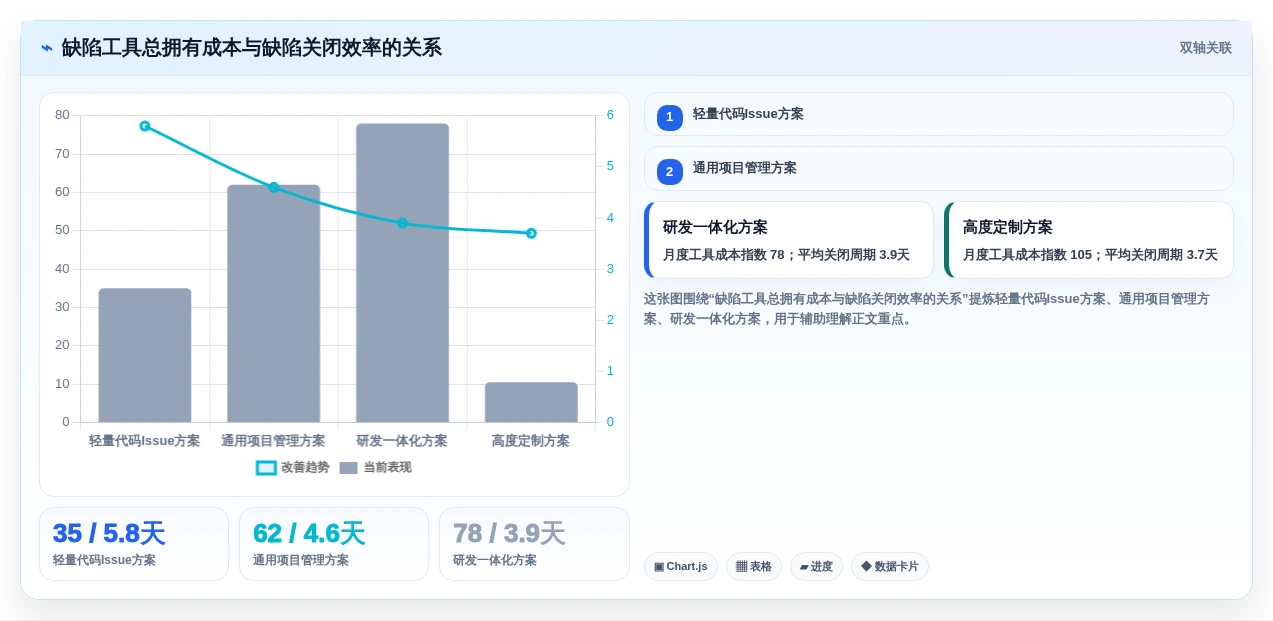Screen dimensions: 1273x621
Task: Click the grid icon in the 表格 chip
Action: coord(741,567)
